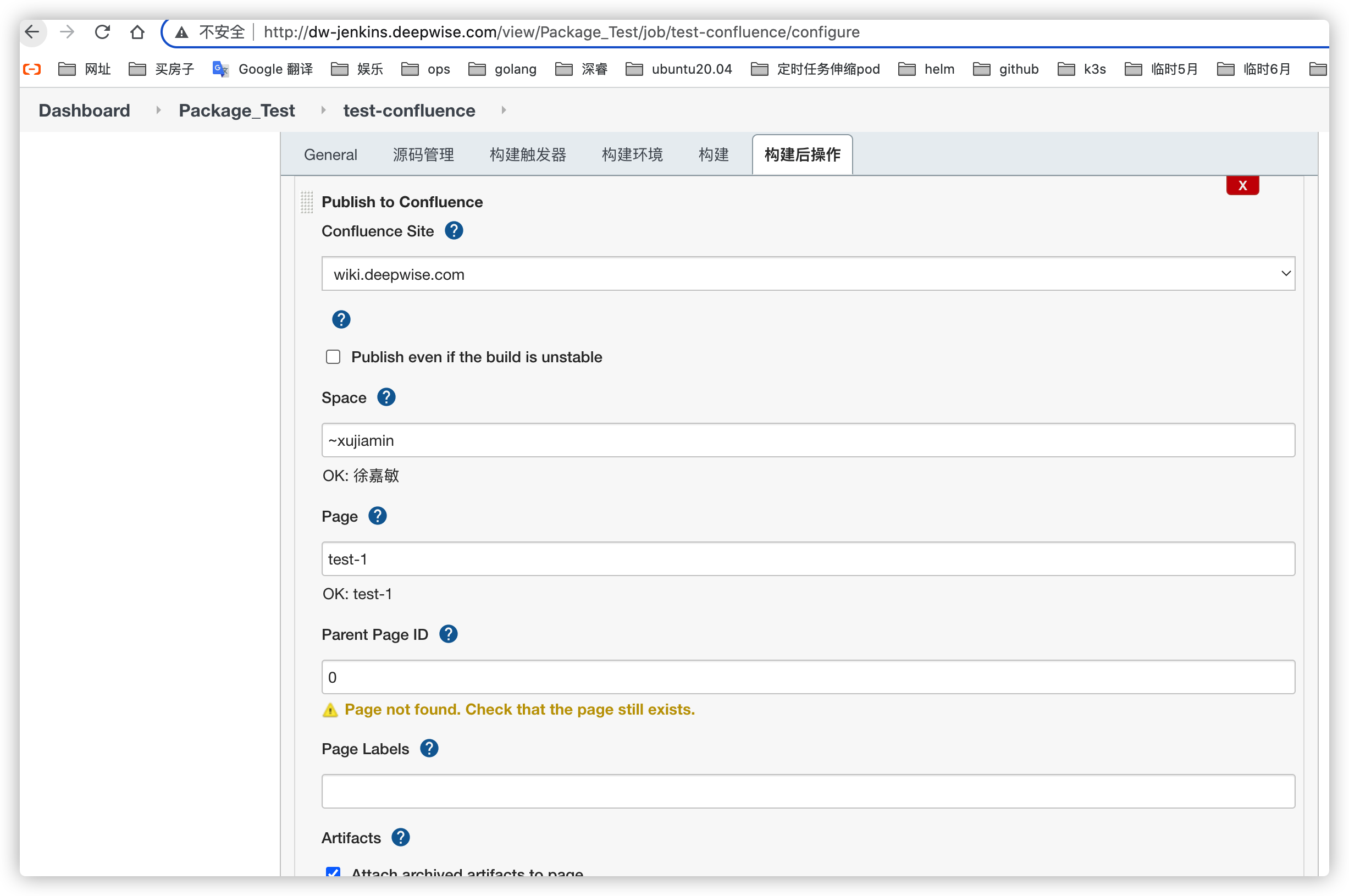The height and width of the screenshot is (896, 1349).
Task: Switch to the 构建环境 tab
Action: click(x=632, y=155)
